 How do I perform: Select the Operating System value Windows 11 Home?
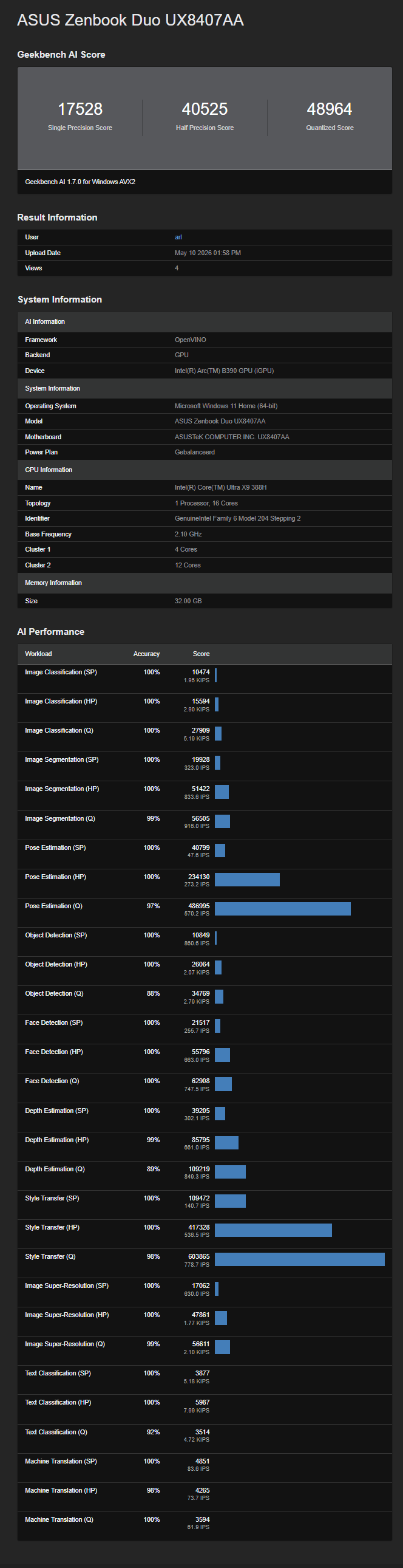click(226, 406)
